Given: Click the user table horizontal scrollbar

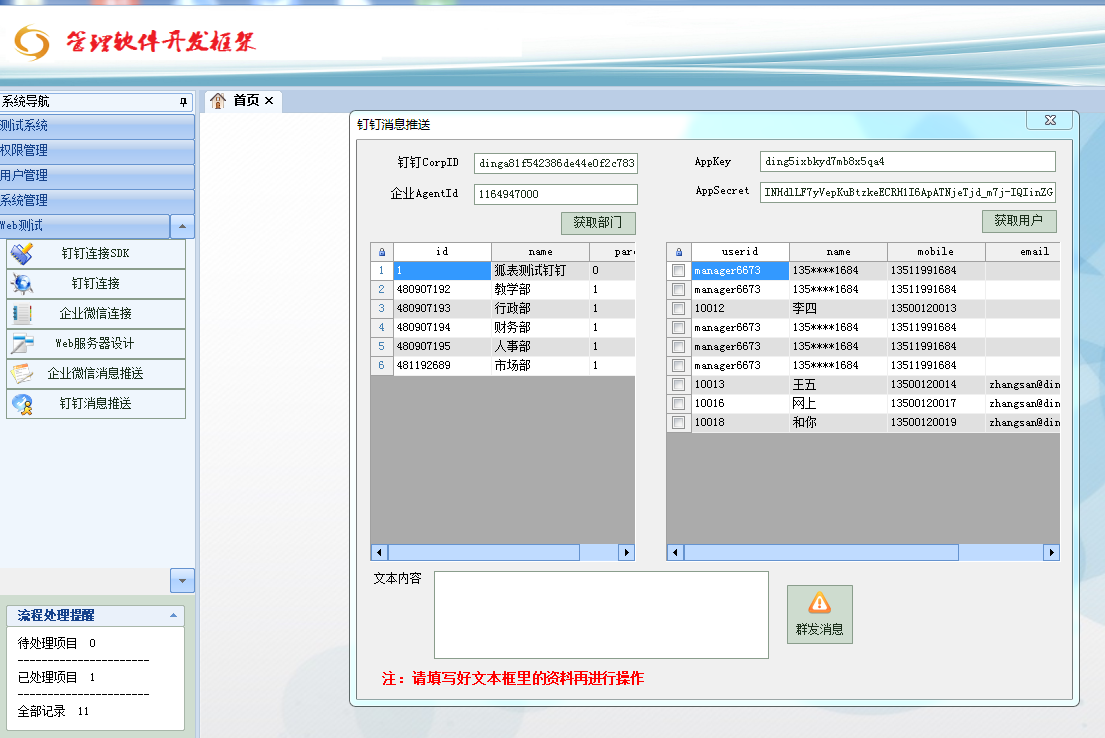Looking at the screenshot, I should (820, 552).
